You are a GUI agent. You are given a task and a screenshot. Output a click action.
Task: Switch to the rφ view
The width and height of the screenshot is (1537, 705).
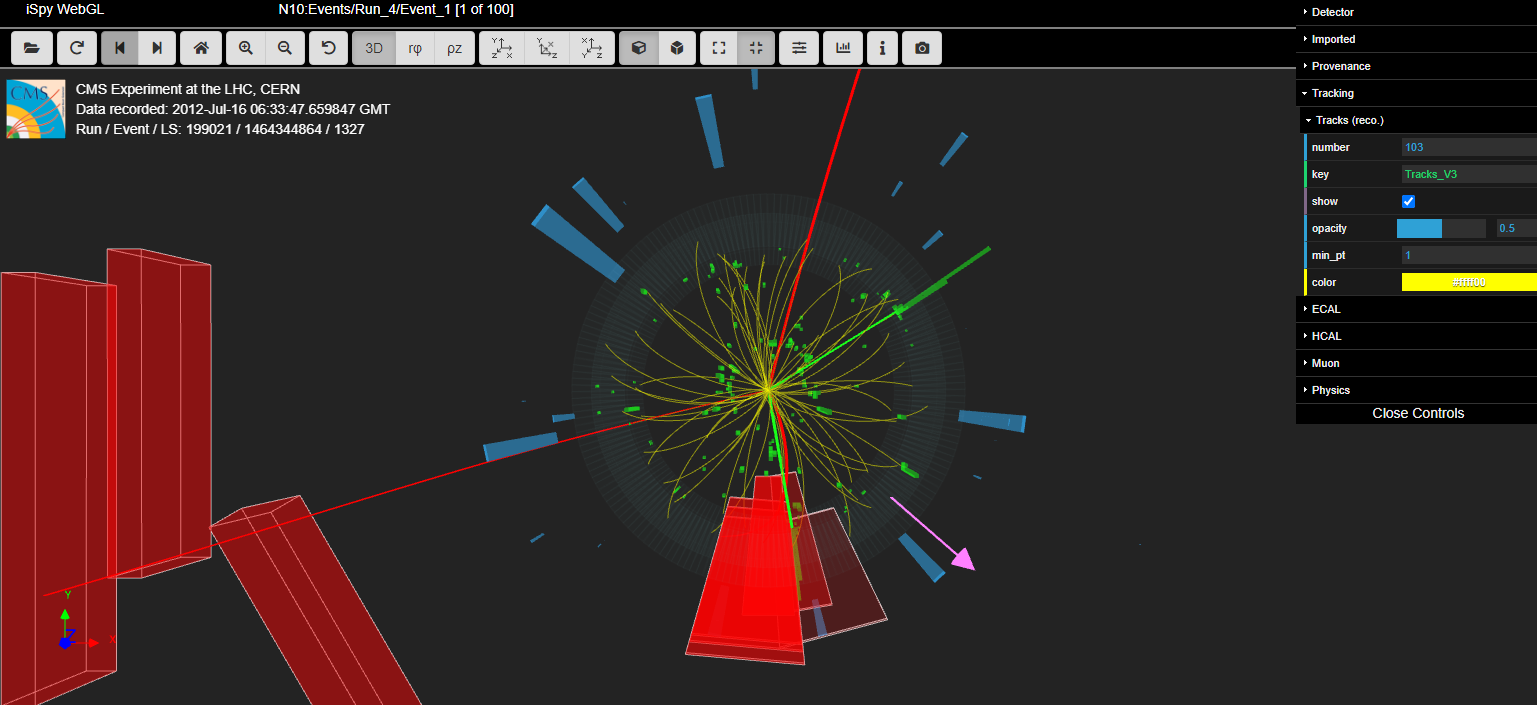415,48
